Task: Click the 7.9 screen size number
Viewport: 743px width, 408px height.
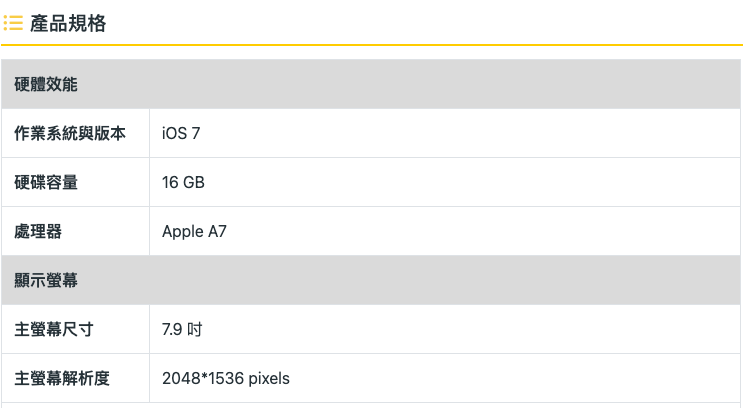Action: tap(172, 329)
